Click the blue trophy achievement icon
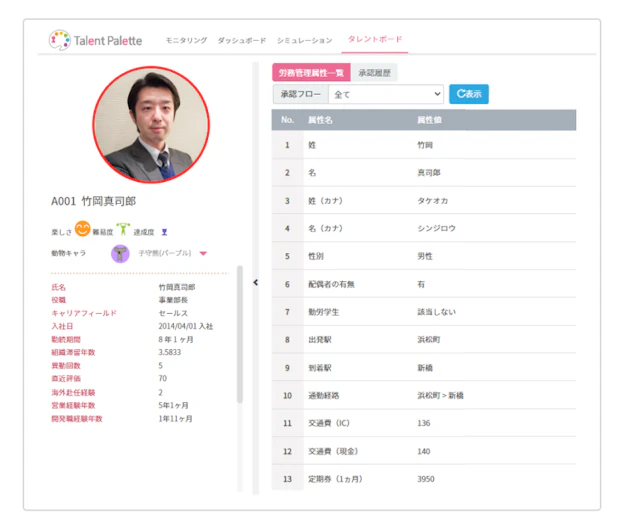Image resolution: width=624 pixels, height=530 pixels. [164, 232]
